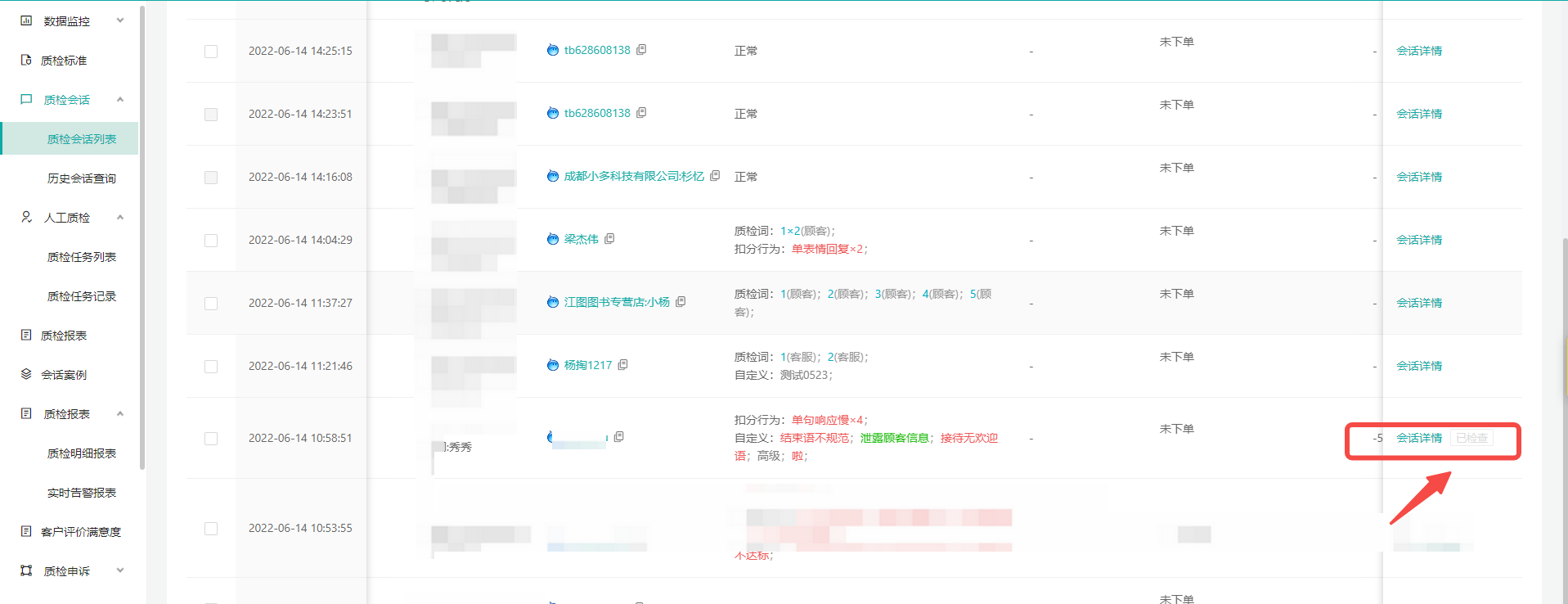Open 会话详情 for 11:37:27 row

pyautogui.click(x=1419, y=303)
